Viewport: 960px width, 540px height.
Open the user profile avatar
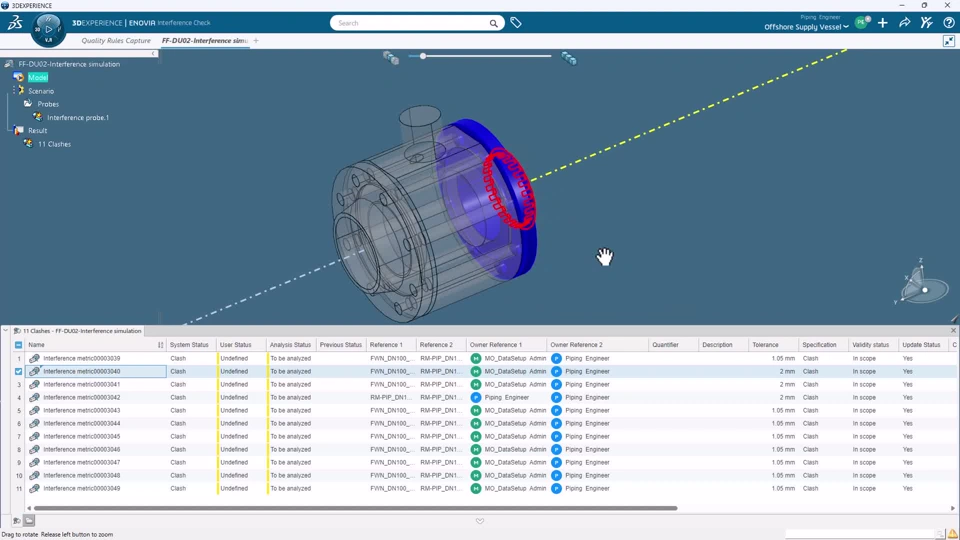pos(861,23)
